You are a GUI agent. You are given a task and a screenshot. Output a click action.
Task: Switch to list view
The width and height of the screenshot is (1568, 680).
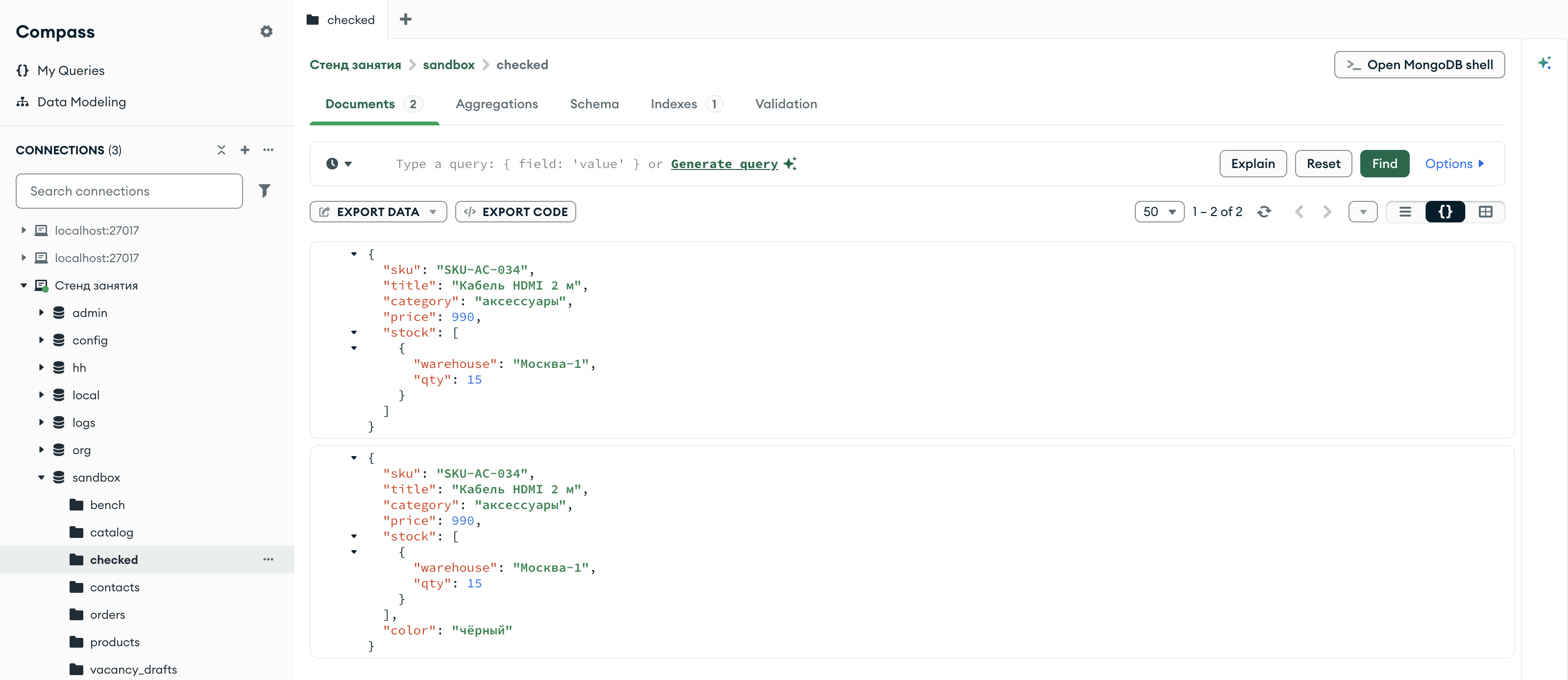point(1405,212)
